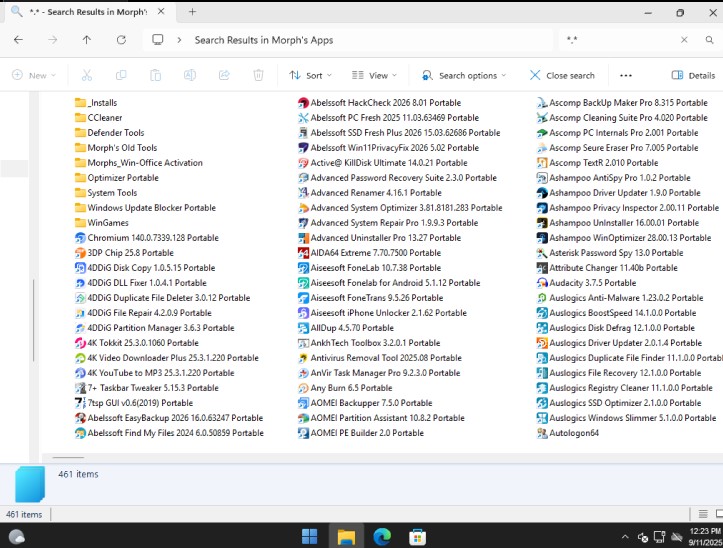Expand the Search options dropdown
723x548 pixels.
coord(464,75)
